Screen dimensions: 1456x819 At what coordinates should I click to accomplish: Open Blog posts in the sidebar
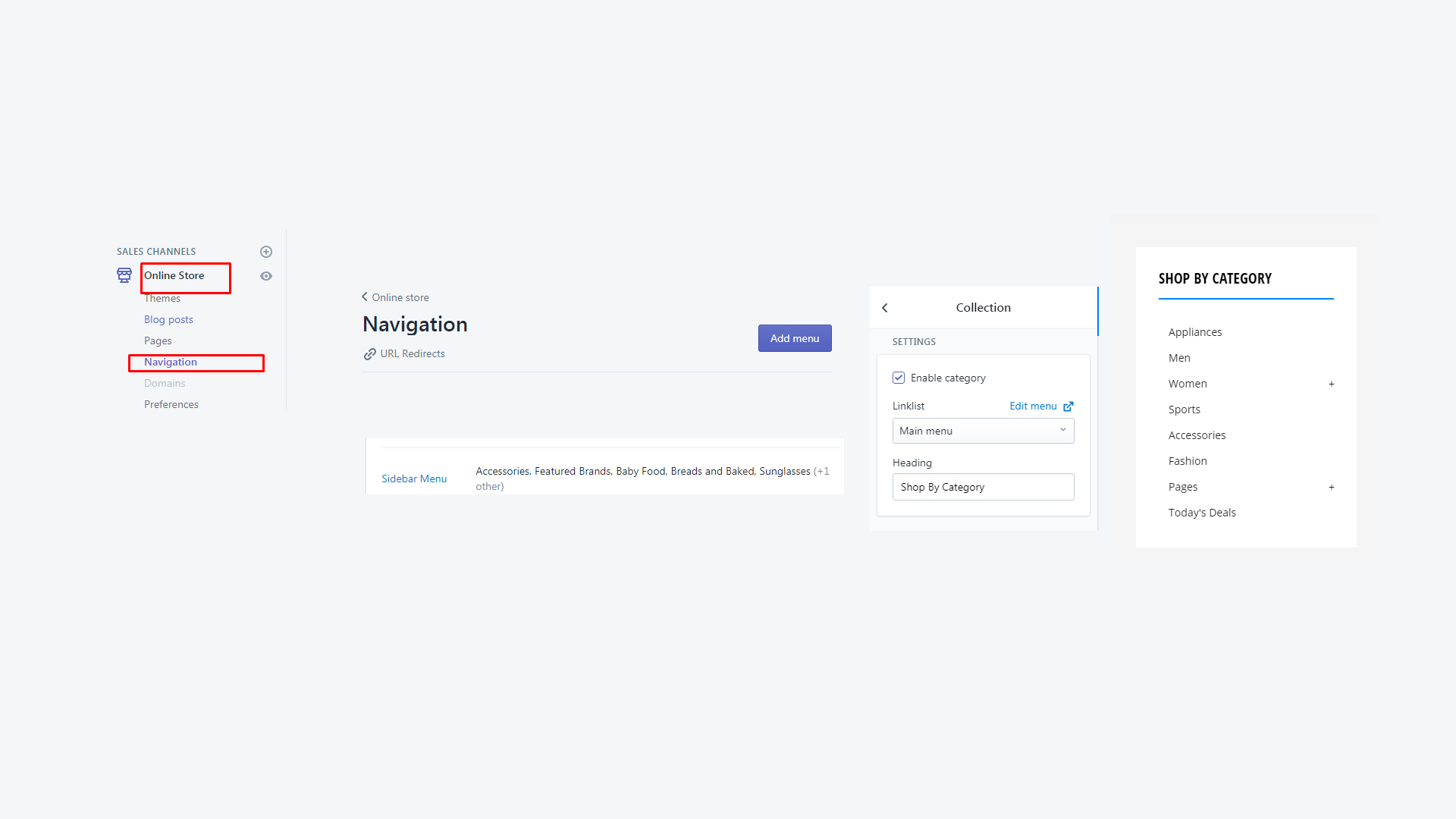click(x=168, y=320)
